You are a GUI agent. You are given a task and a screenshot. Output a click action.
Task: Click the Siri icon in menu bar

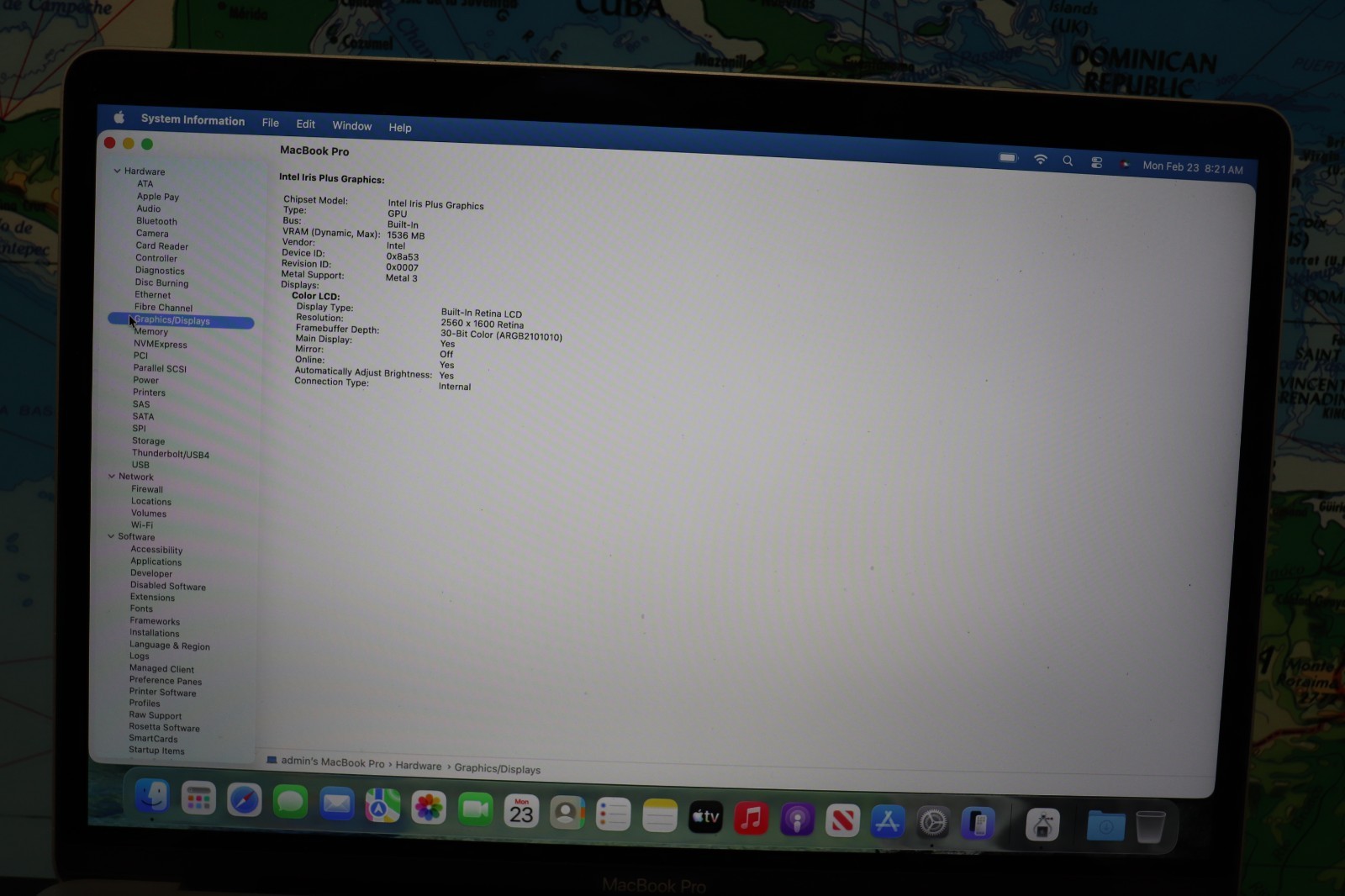[x=1125, y=164]
